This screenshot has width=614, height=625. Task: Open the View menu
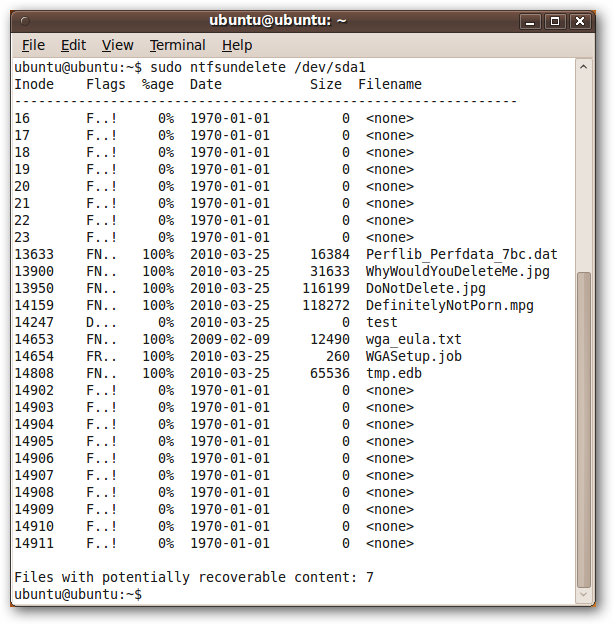pos(117,45)
